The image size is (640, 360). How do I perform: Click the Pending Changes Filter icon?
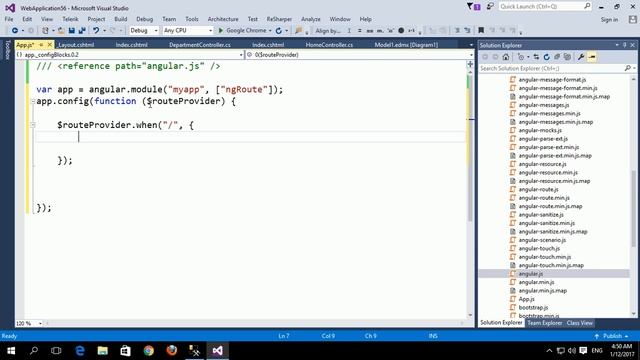click(x=521, y=57)
